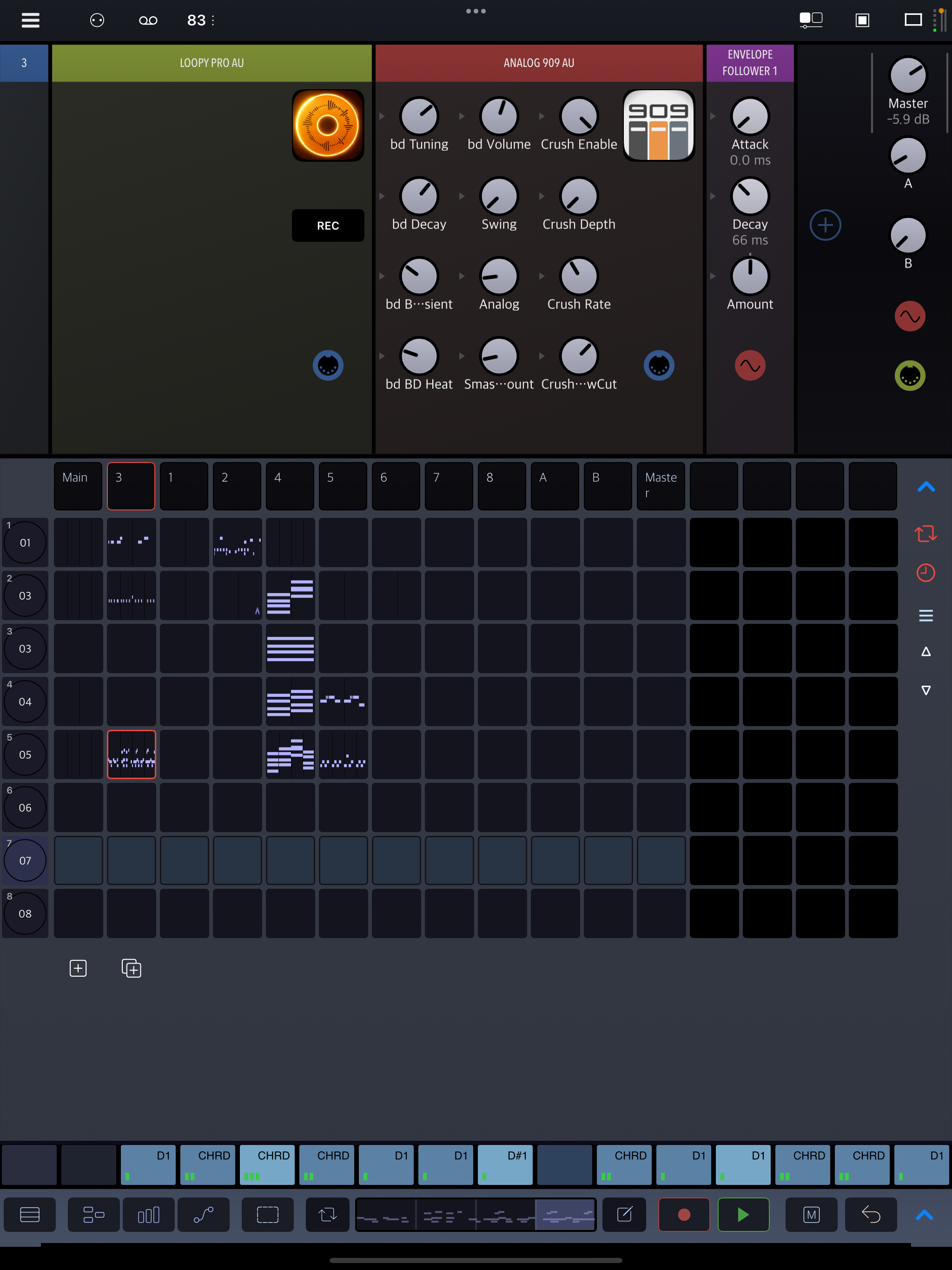Screen dimensions: 952x1270
Task: Expand Amount parameter arrow
Action: (x=713, y=276)
